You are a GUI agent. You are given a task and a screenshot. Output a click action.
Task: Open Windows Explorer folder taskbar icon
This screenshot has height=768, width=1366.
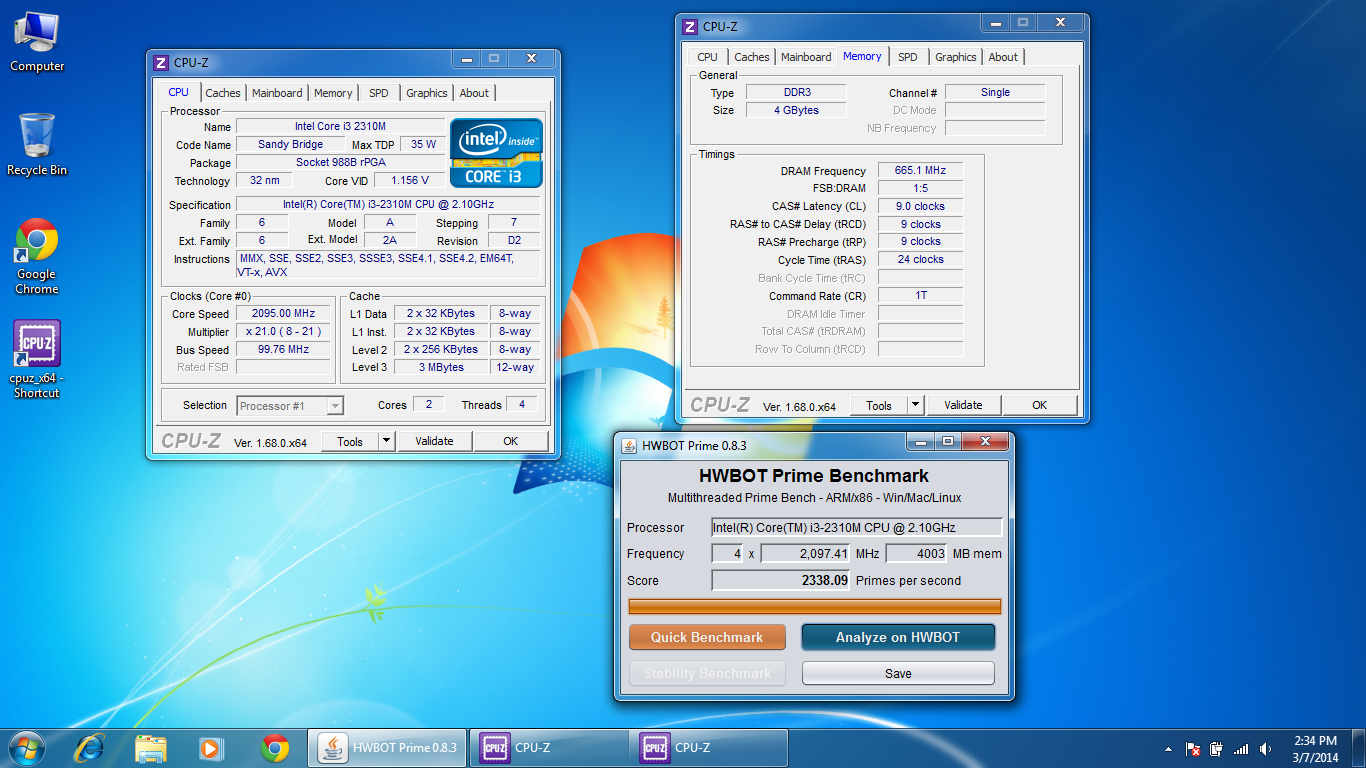(151, 748)
